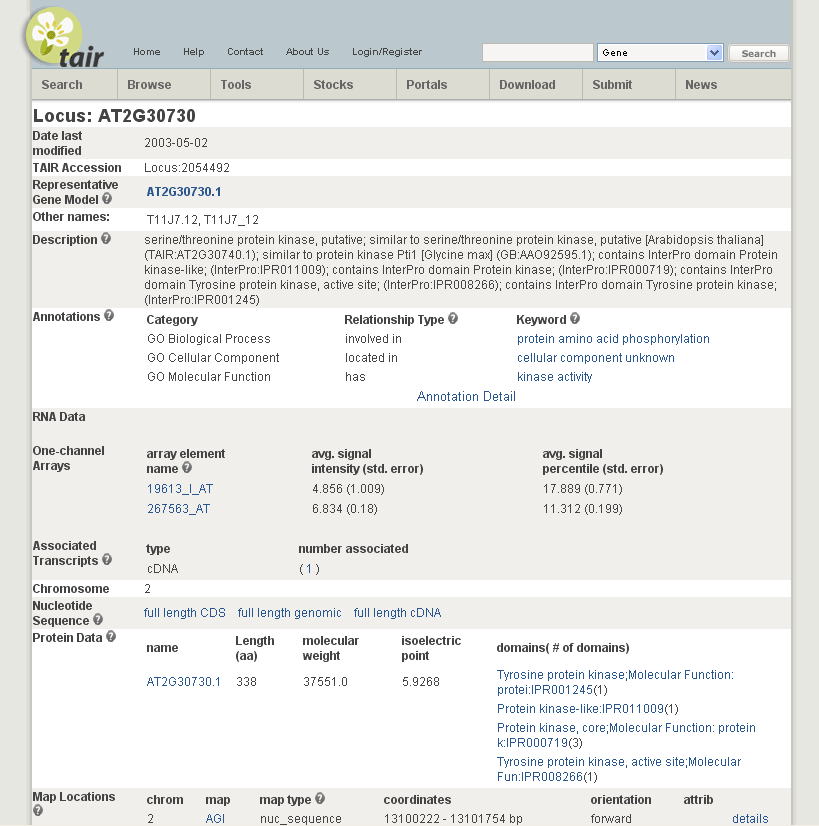Open help icon beside Annotations label
Screen dimensions: 819x826
(109, 316)
